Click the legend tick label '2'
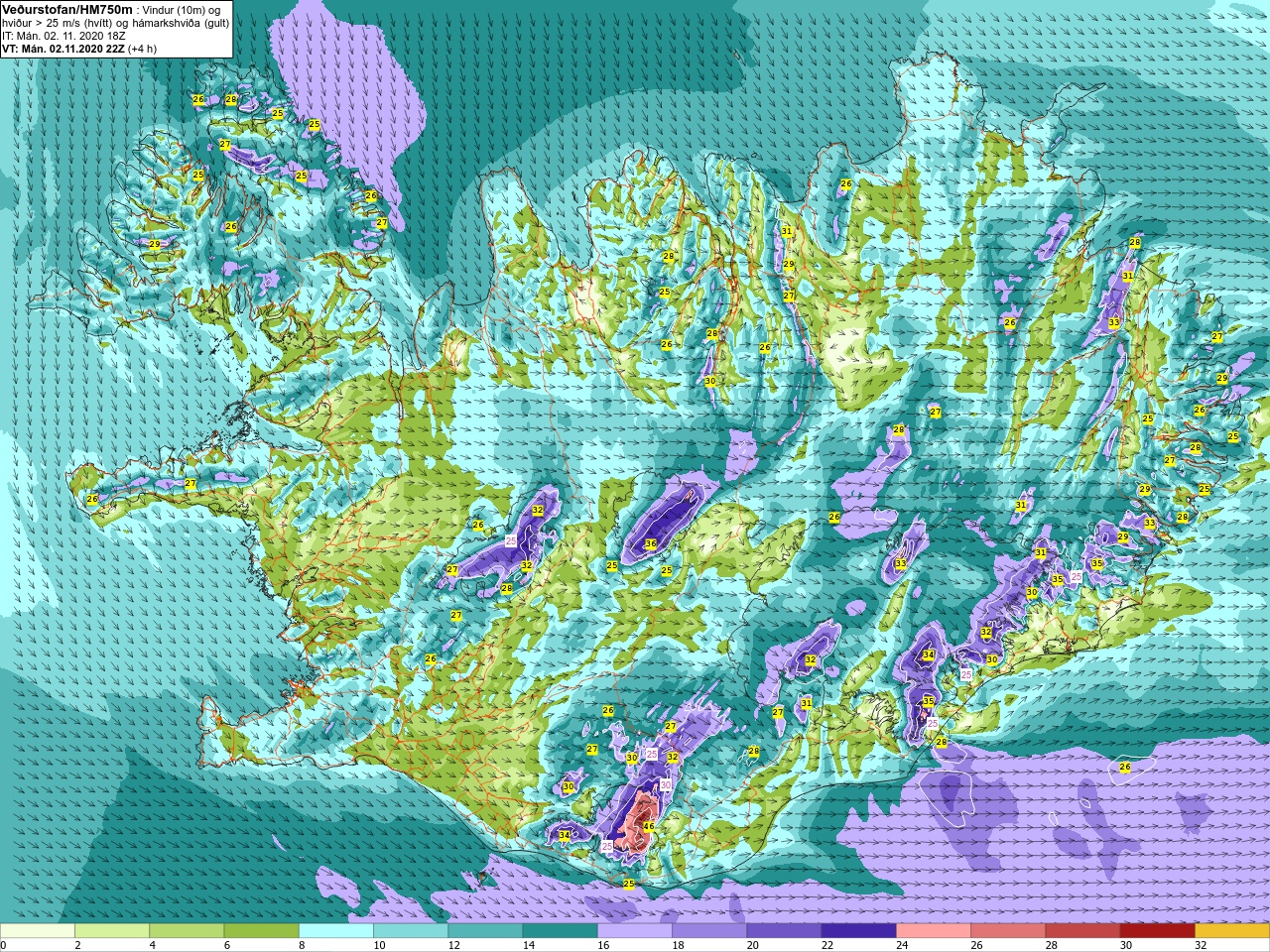The image size is (1270, 952). (75, 945)
